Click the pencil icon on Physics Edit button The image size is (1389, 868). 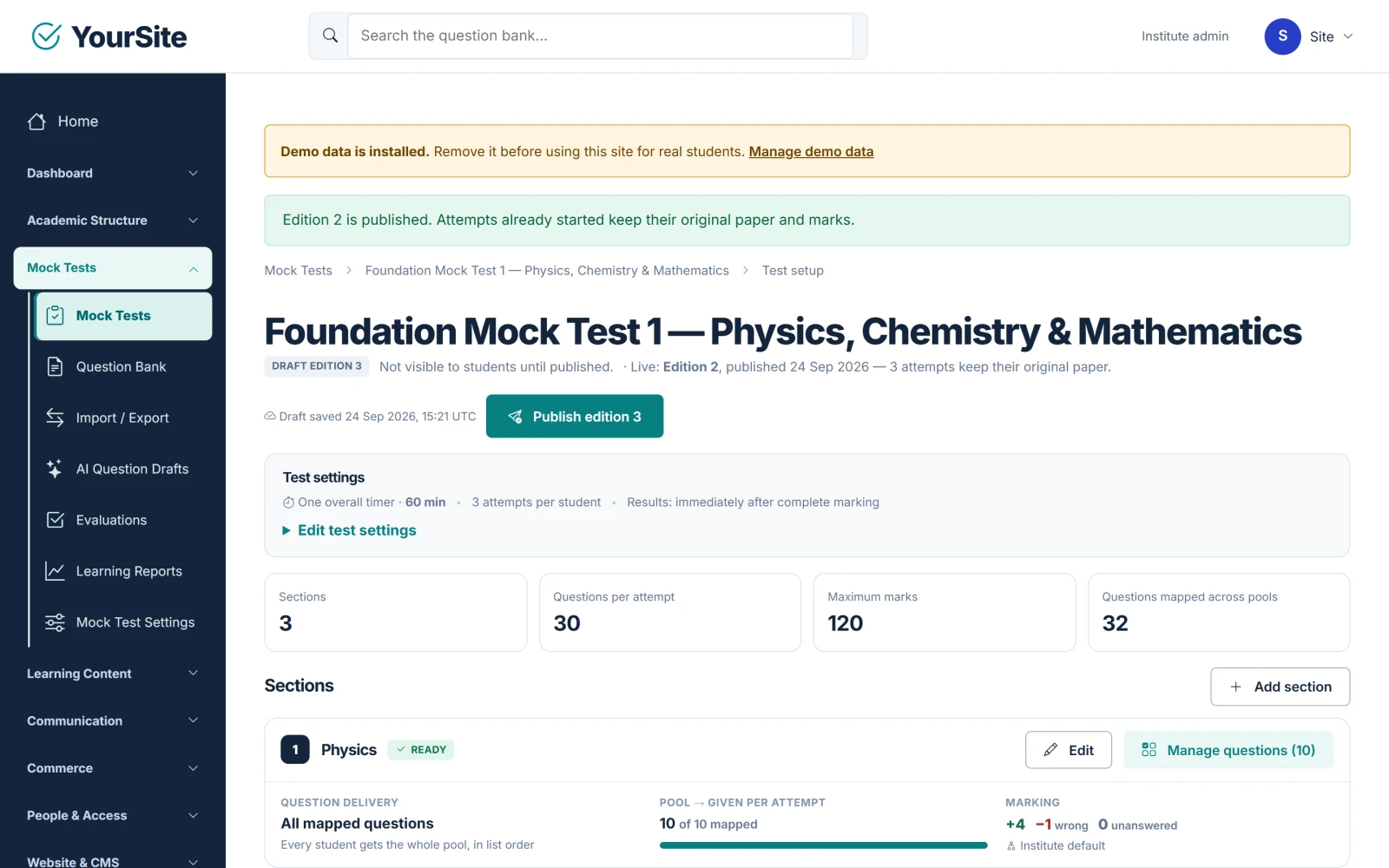[x=1050, y=750]
